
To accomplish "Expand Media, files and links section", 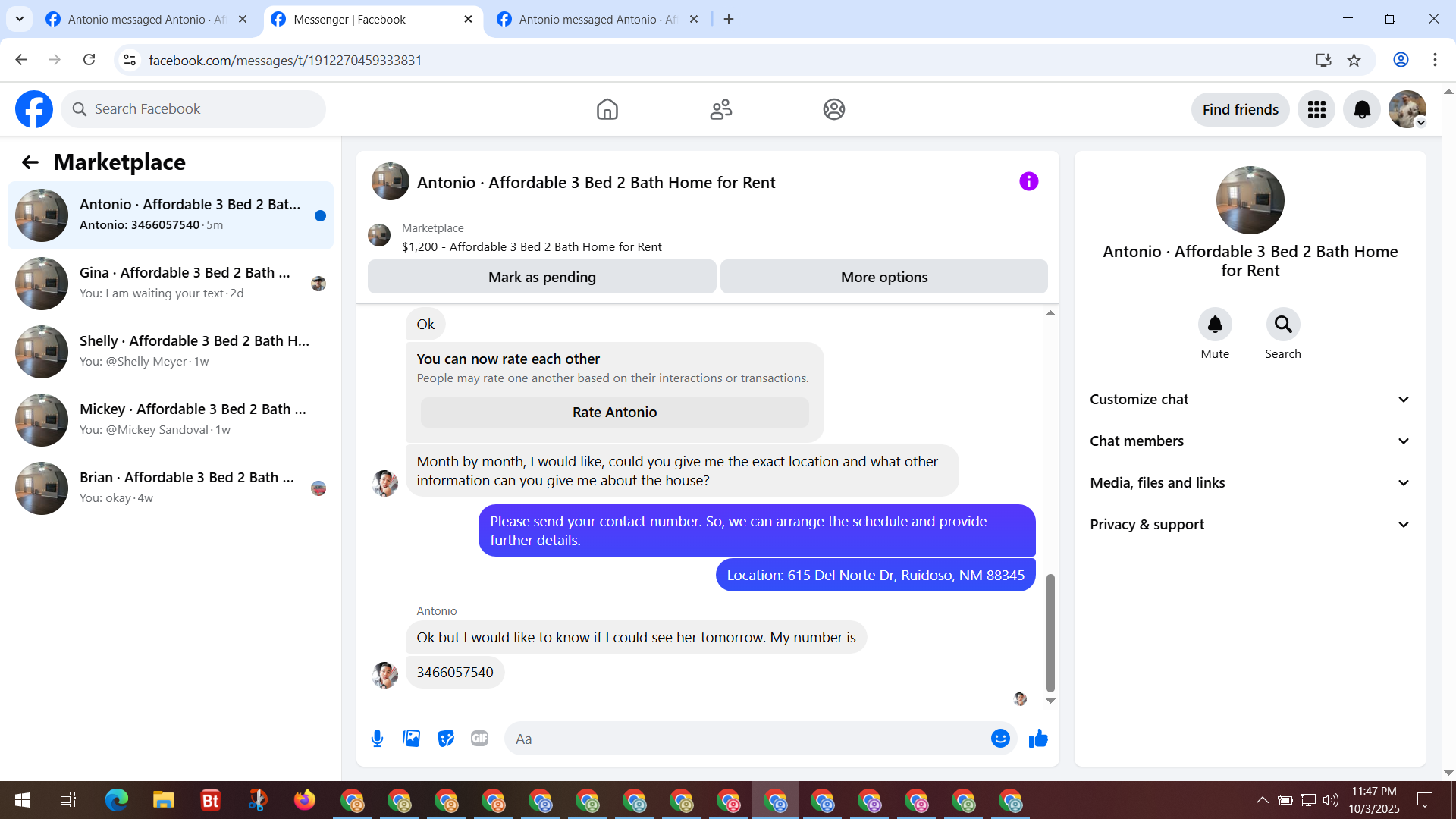I will point(1250,483).
